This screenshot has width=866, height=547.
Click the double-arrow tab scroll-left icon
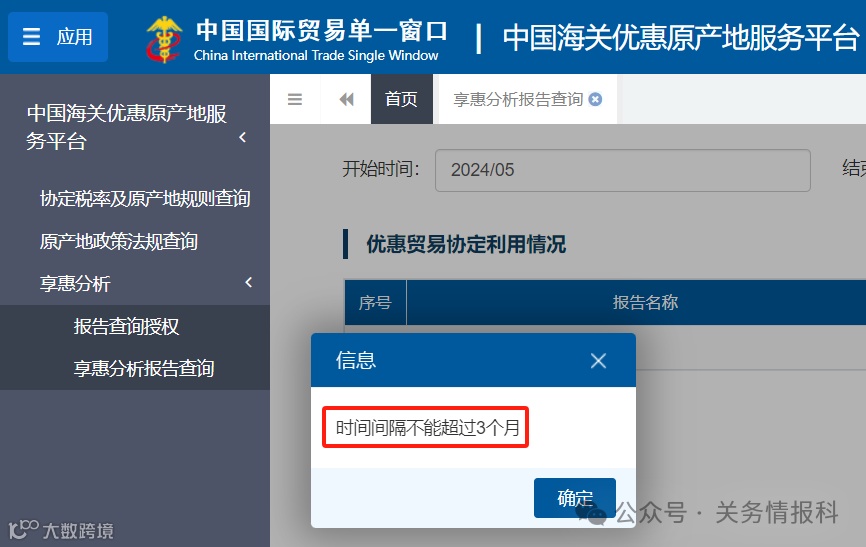[x=346, y=99]
